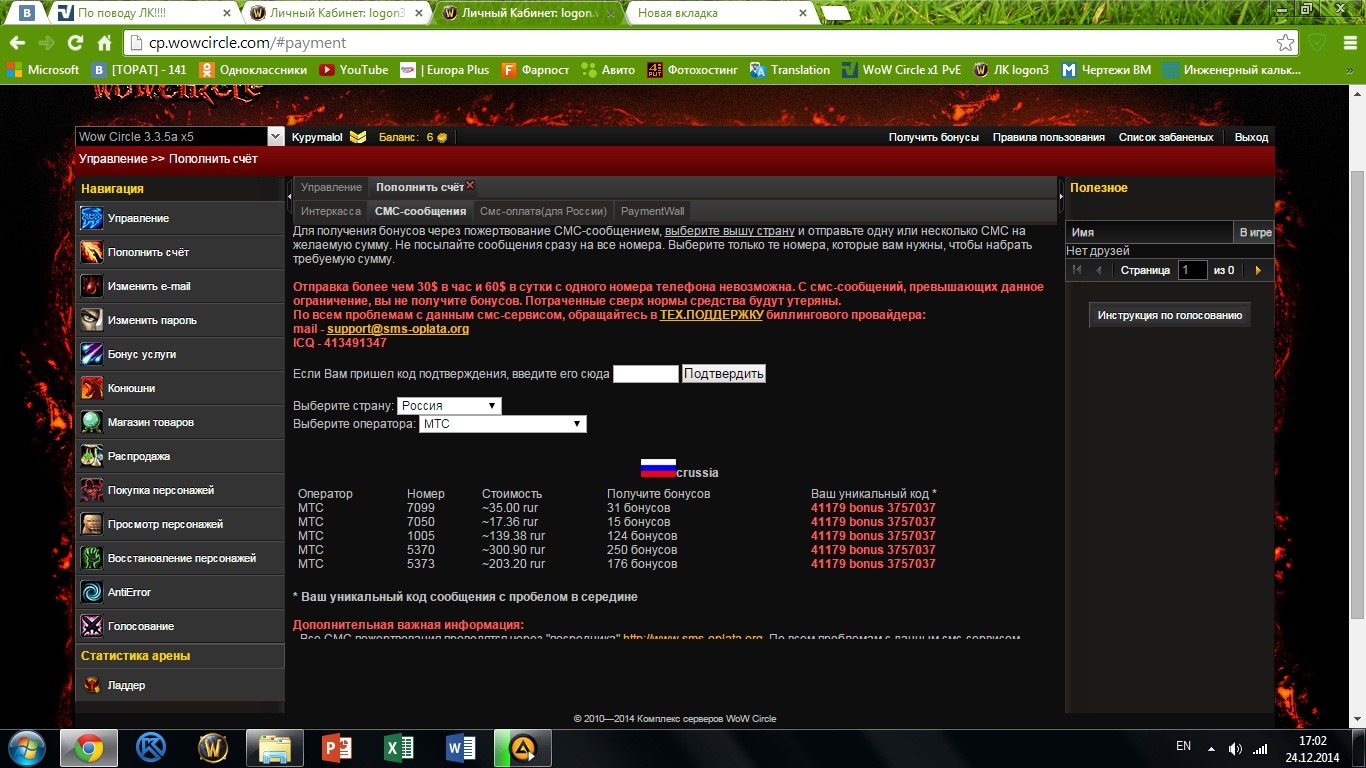Switch to the PaymentWall tab
Screen dimensions: 1366x768
[652, 211]
